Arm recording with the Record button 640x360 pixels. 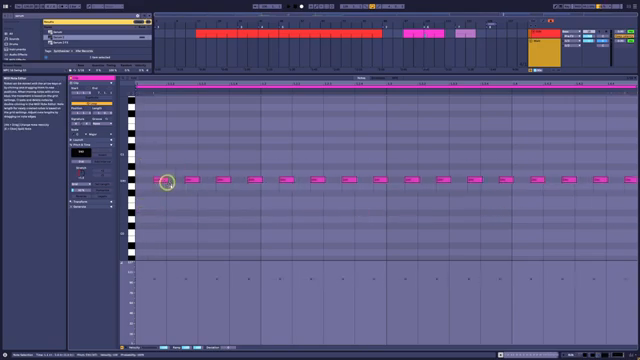(302, 7)
